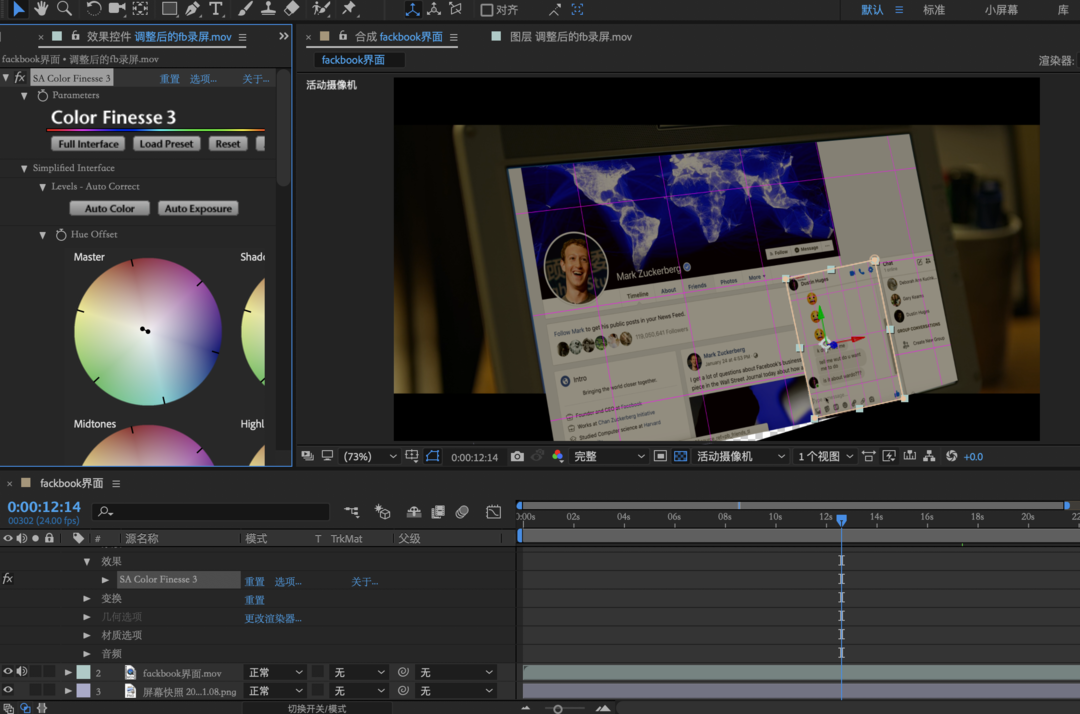Select the Pen tool

click(x=192, y=9)
